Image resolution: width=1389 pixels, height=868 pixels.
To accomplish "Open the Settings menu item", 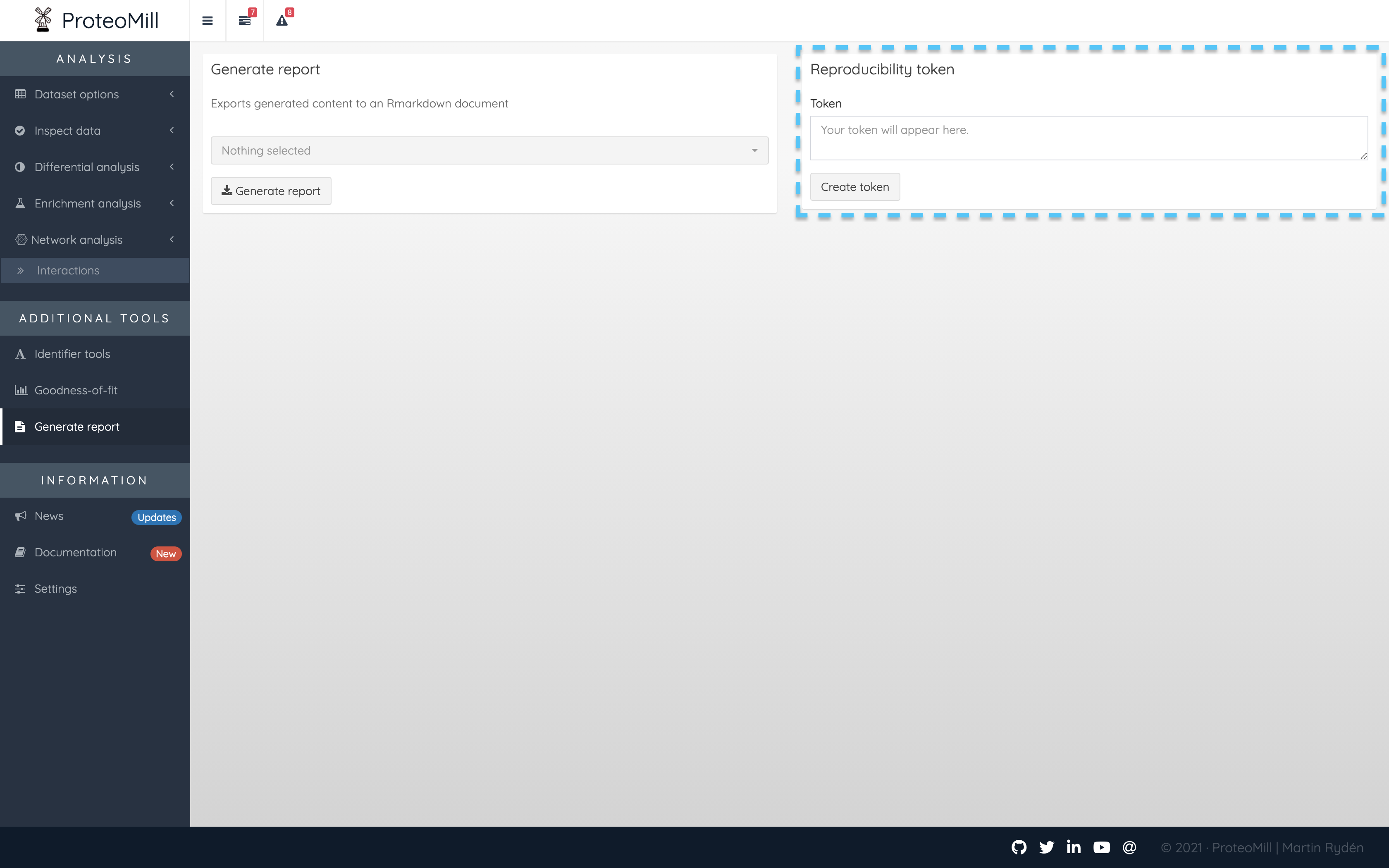I will pyautogui.click(x=55, y=588).
